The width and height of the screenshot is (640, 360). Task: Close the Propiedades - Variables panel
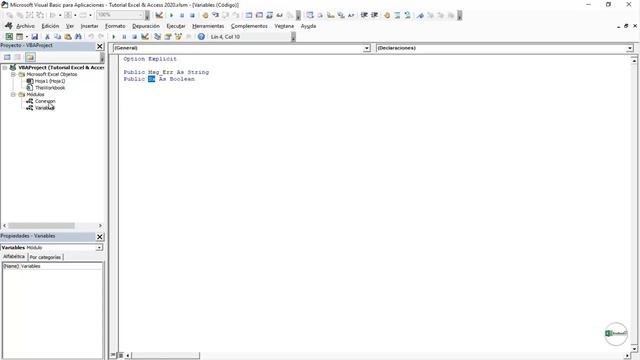[x=100, y=237]
